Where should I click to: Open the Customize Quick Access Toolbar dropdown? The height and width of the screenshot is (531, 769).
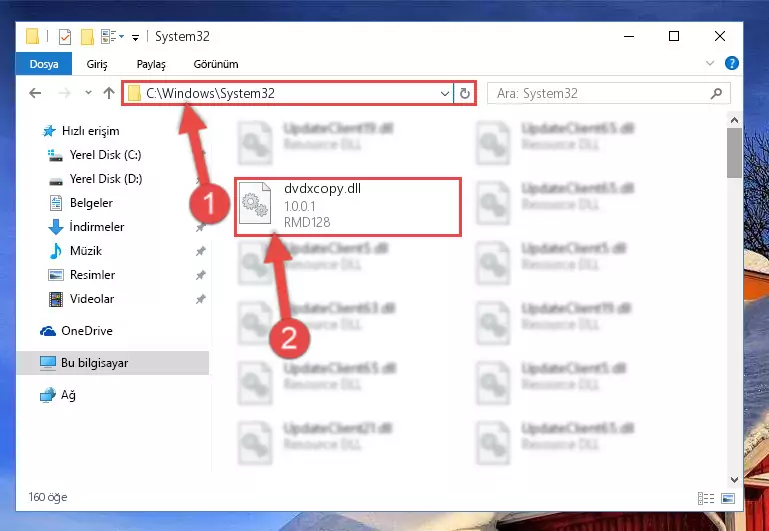coord(135,37)
